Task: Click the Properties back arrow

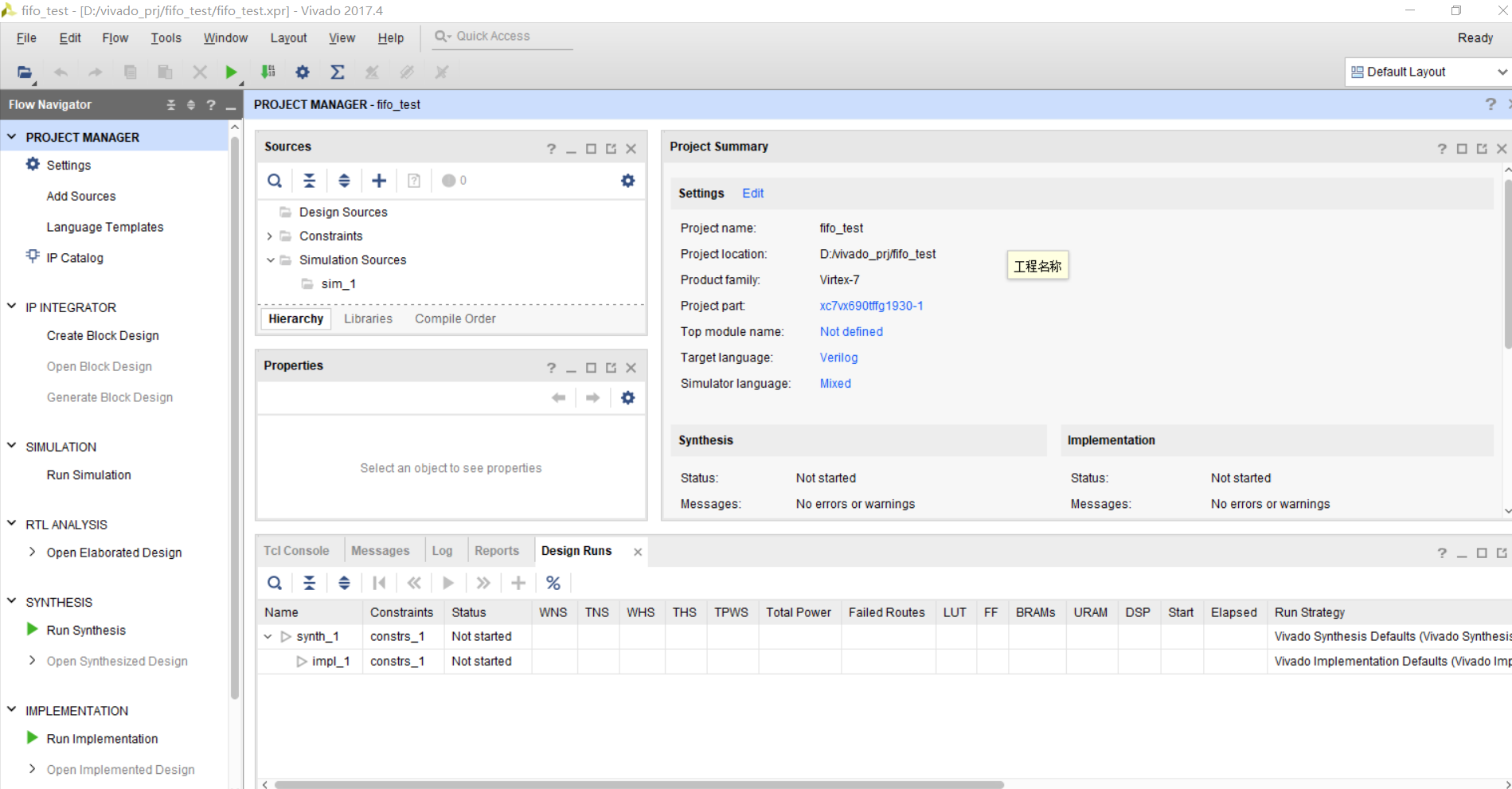Action: pos(559,397)
